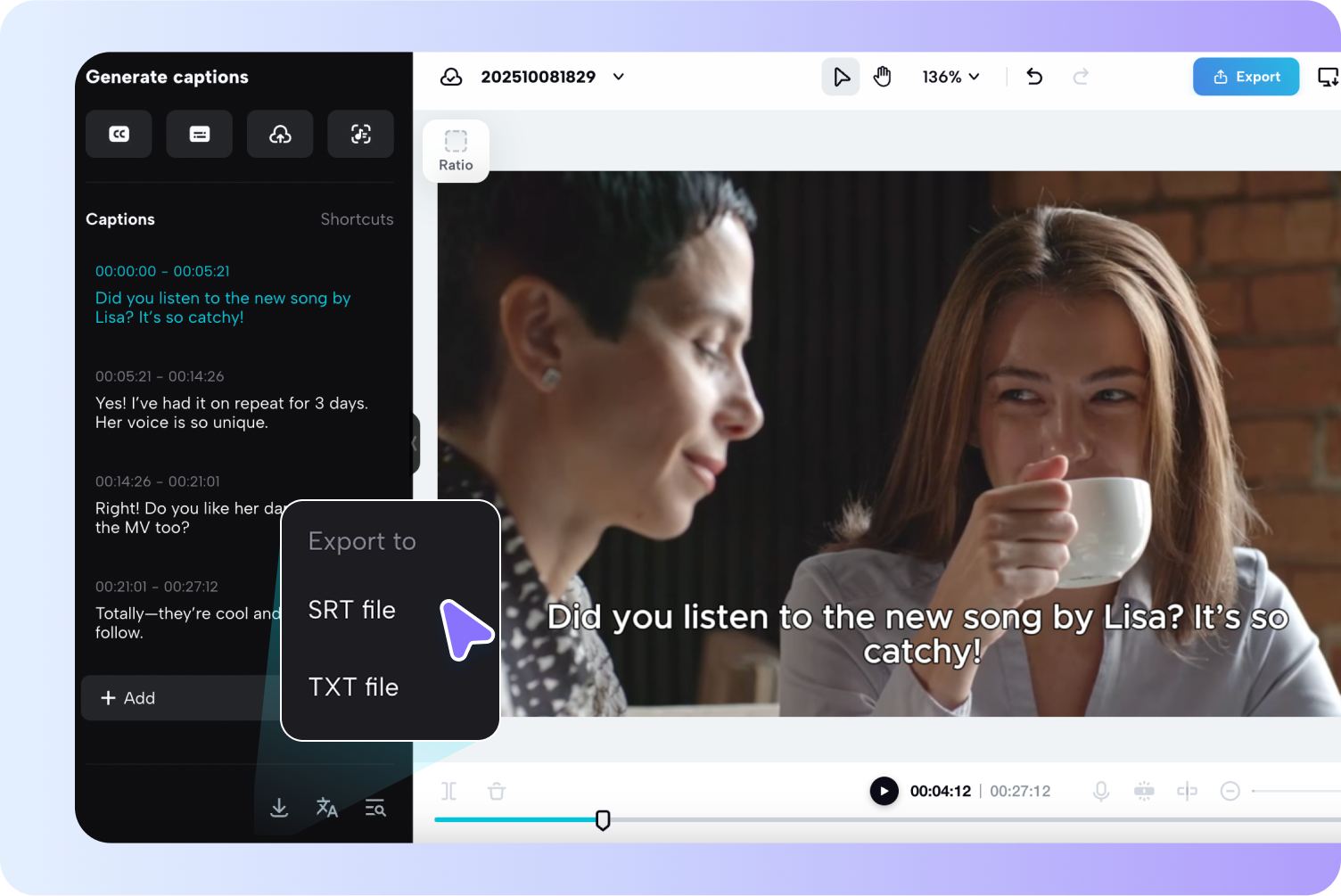Viewport: 1341px width, 896px height.
Task: Click the upload caption file cloud icon
Action: pos(280,134)
